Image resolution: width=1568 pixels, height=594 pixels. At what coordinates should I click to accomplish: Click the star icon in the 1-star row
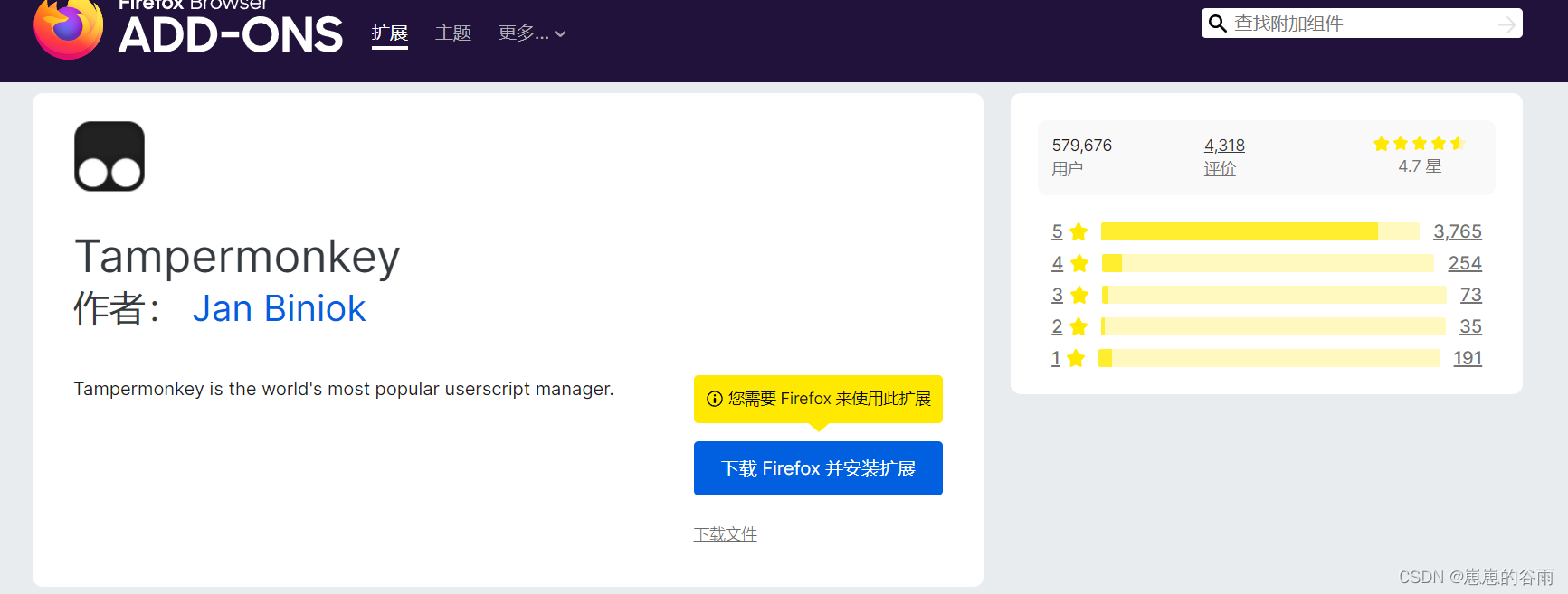coord(1076,359)
